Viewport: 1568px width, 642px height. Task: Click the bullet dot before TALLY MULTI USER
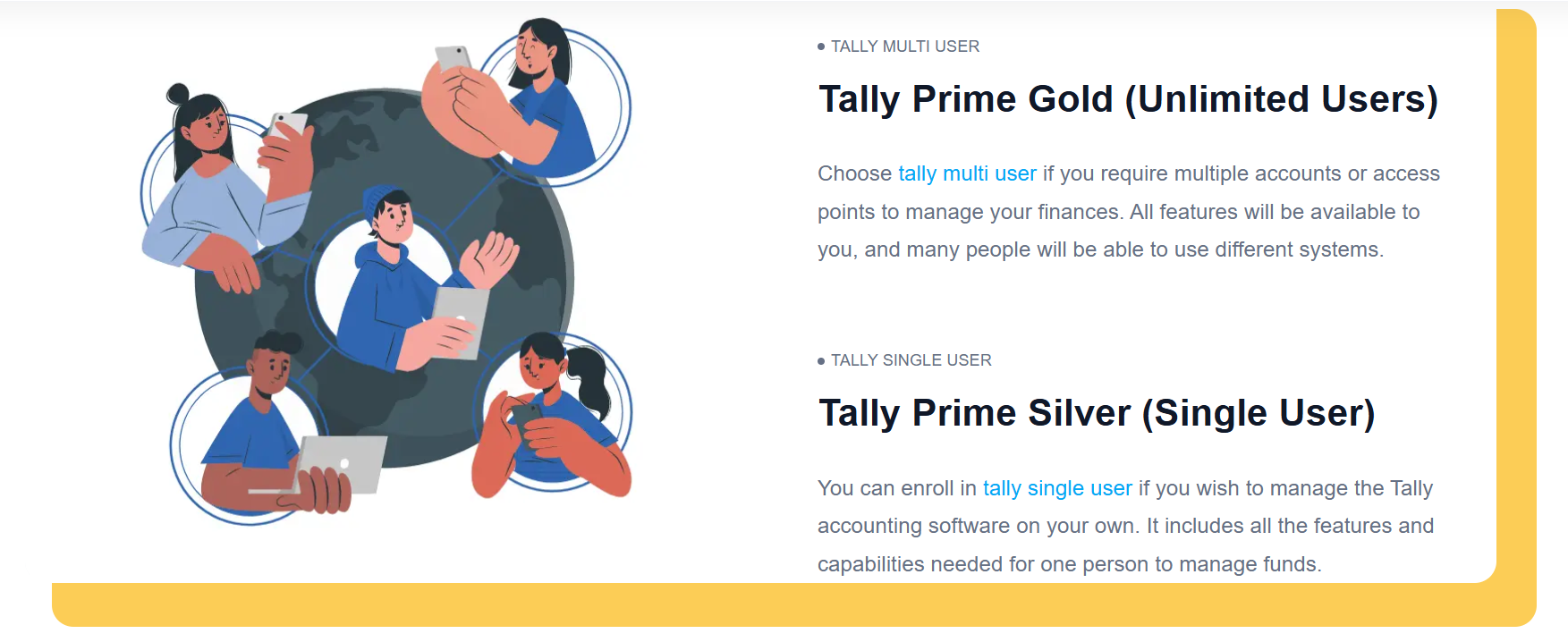821,46
